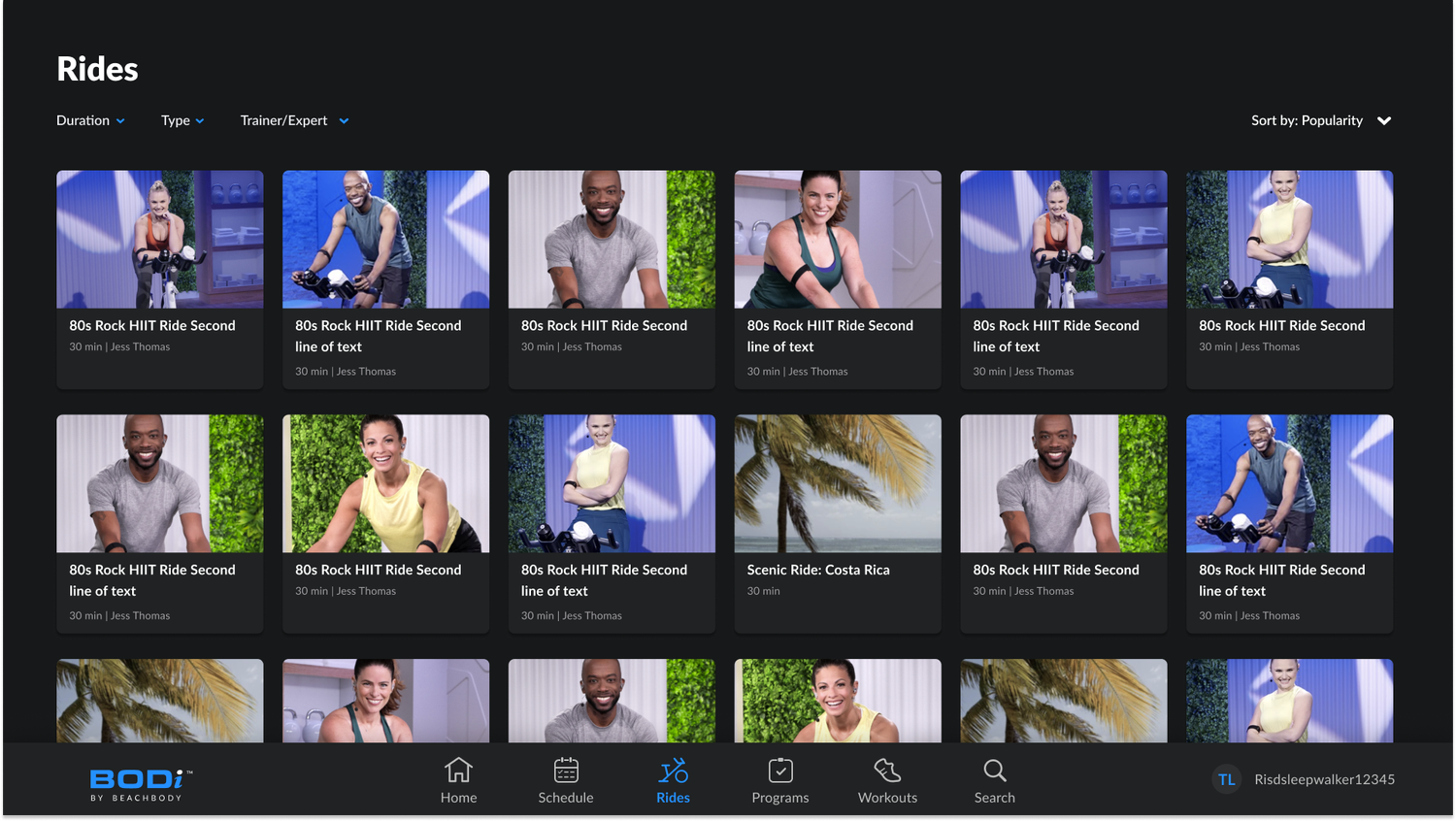Click the BODi by Beachbody logo

tap(141, 784)
